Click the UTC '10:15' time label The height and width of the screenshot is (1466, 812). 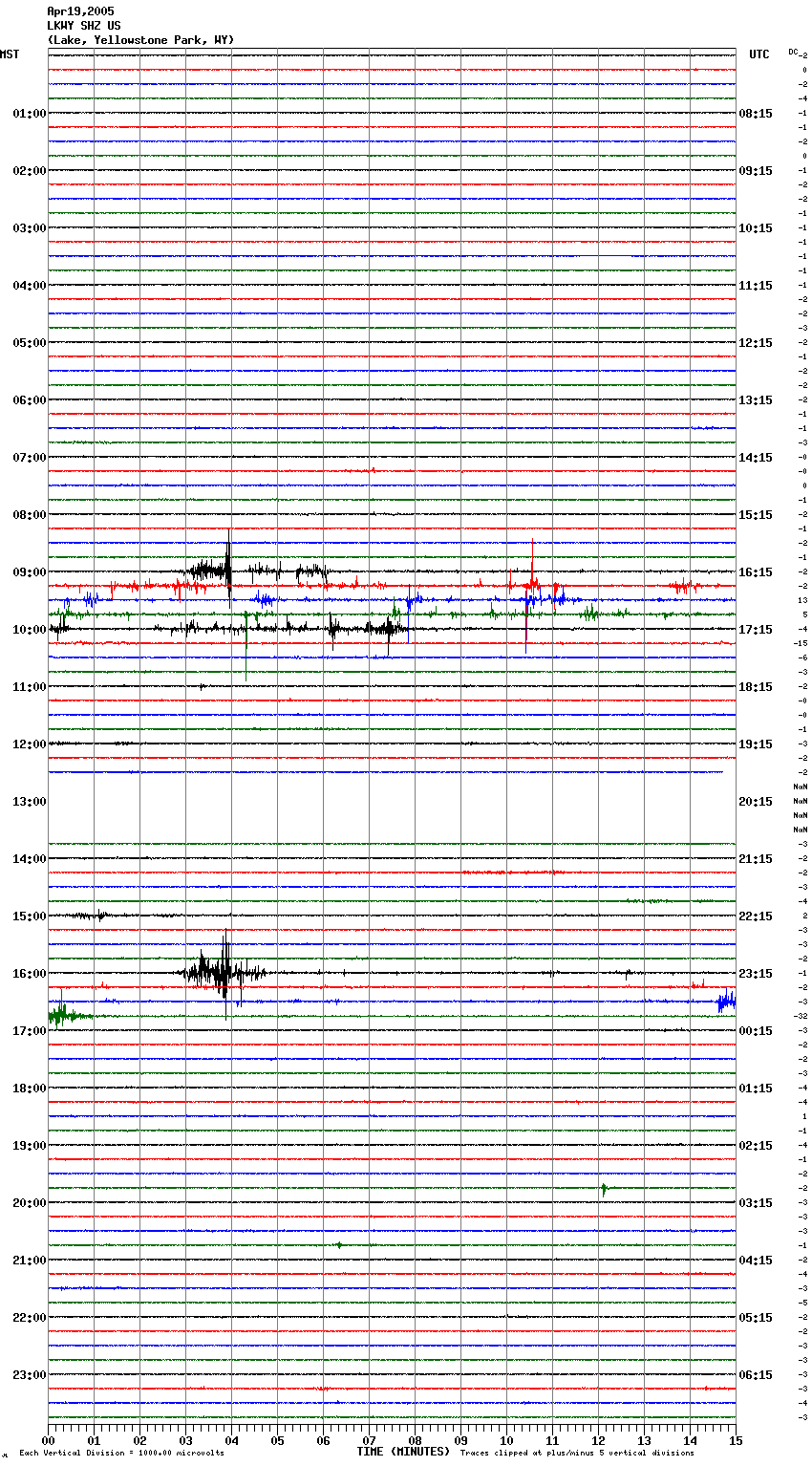pyautogui.click(x=756, y=228)
